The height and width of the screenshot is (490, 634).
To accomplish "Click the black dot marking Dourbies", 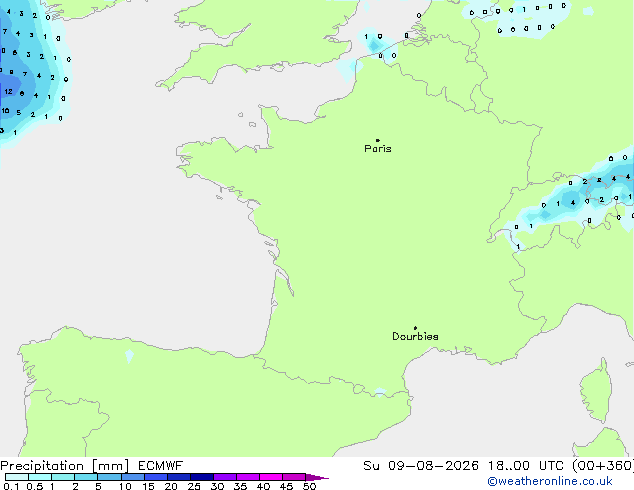I will 416,328.
